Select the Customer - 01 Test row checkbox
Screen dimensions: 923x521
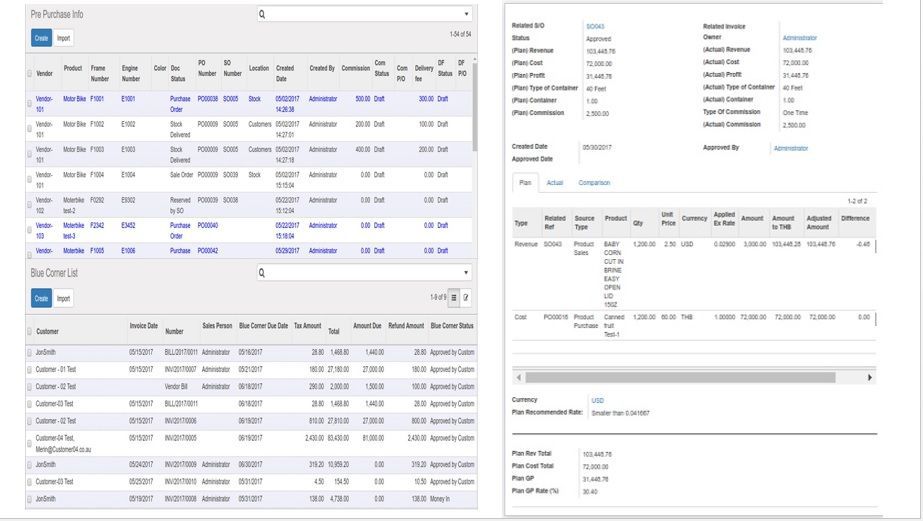(x=29, y=368)
